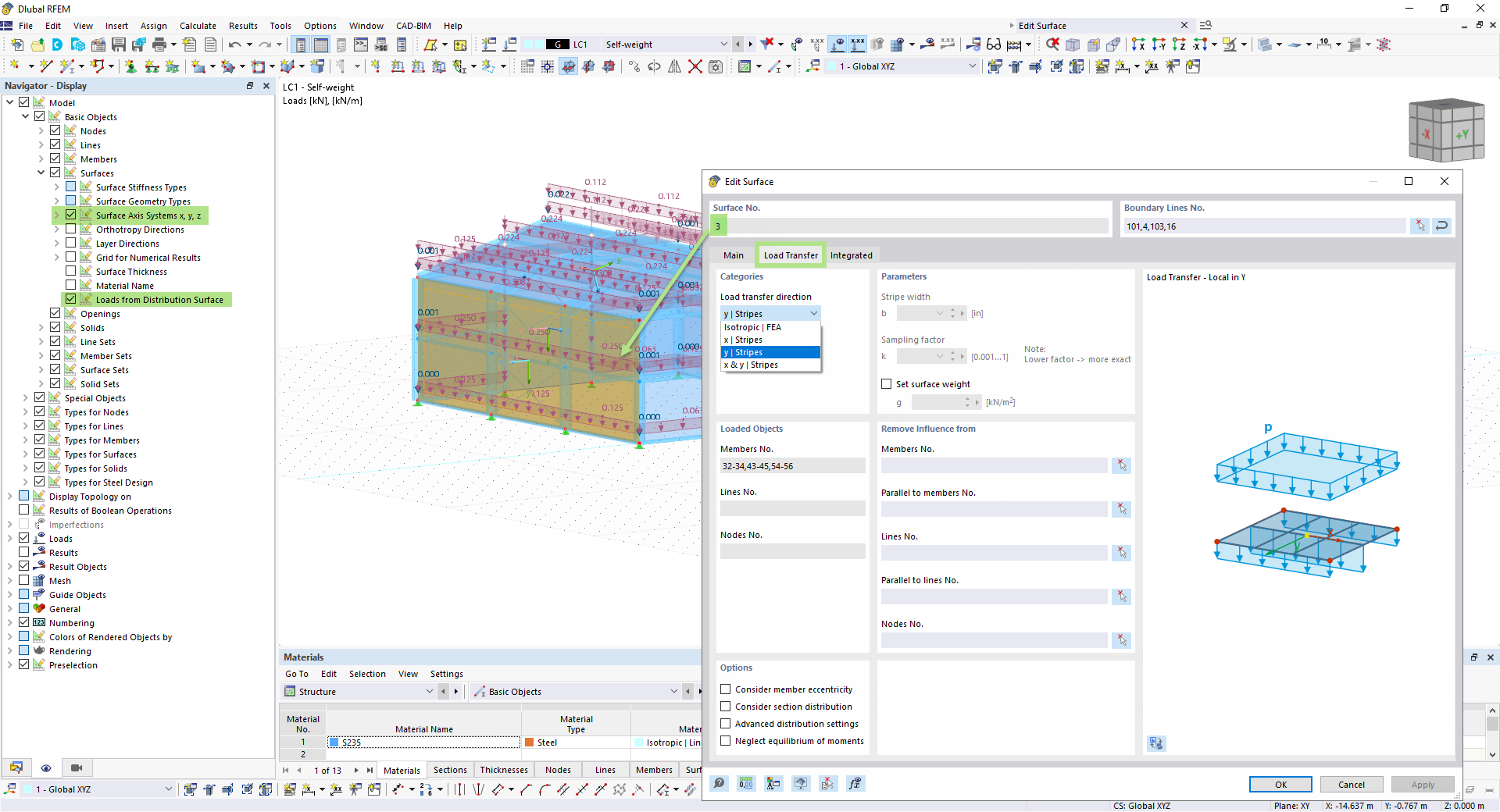Check Consider member eccentricity
Image resolution: width=1500 pixels, height=812 pixels.
coord(726,689)
